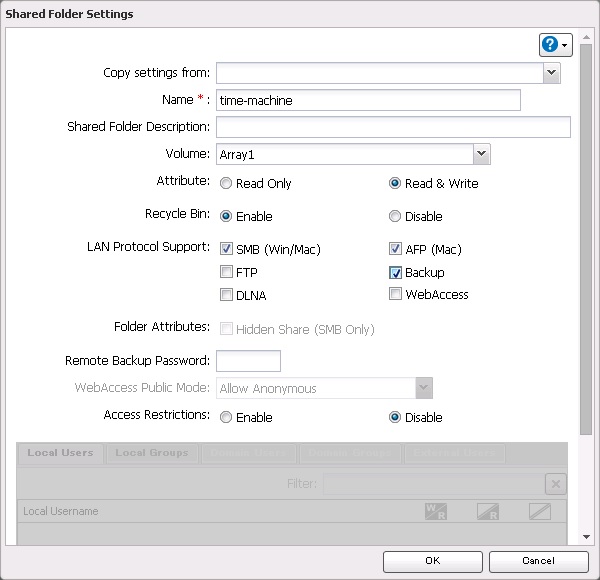Check the DLNA protocol option

click(226, 295)
